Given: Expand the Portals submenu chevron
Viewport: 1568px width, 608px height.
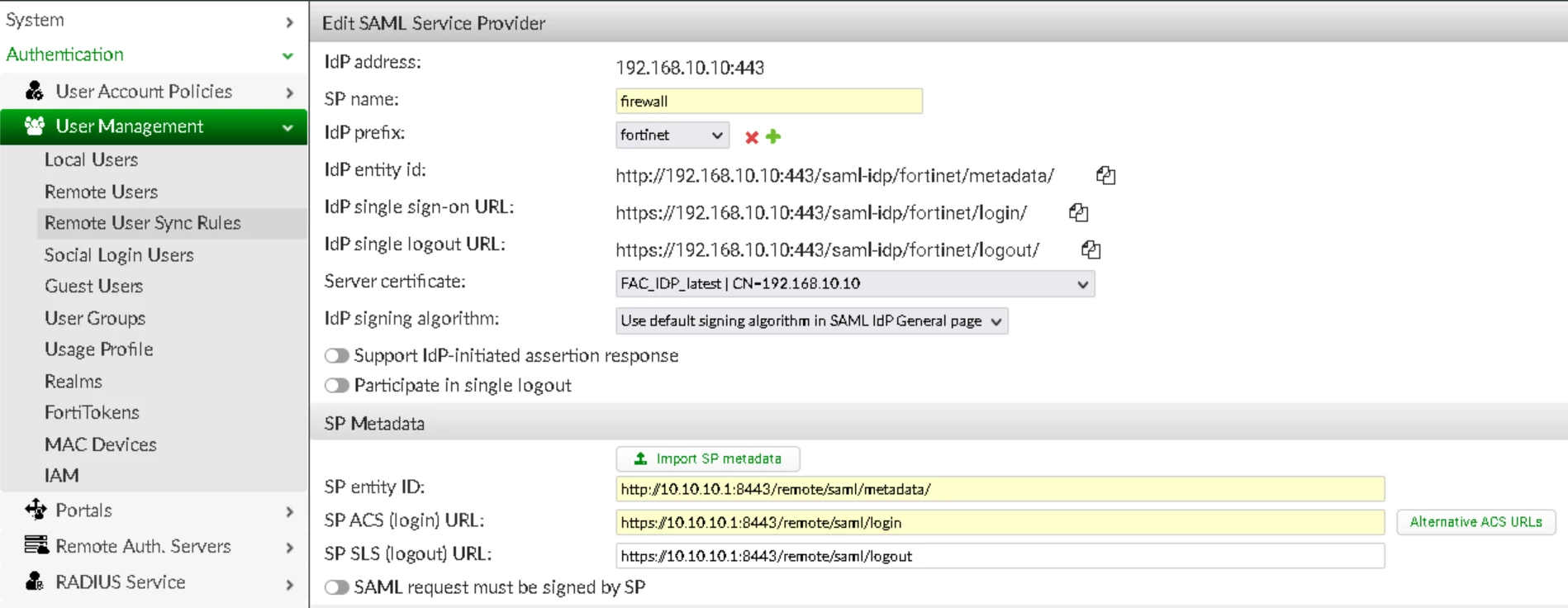Looking at the screenshot, I should point(289,512).
